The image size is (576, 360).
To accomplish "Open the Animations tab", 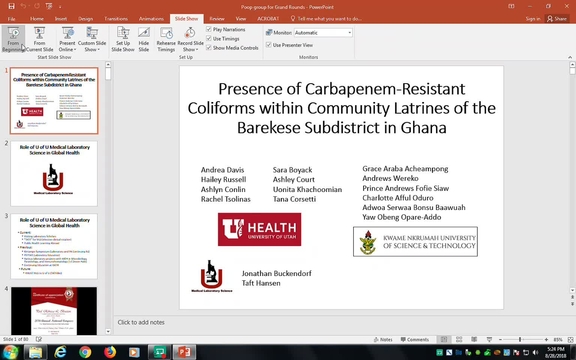I will pyautogui.click(x=151, y=19).
